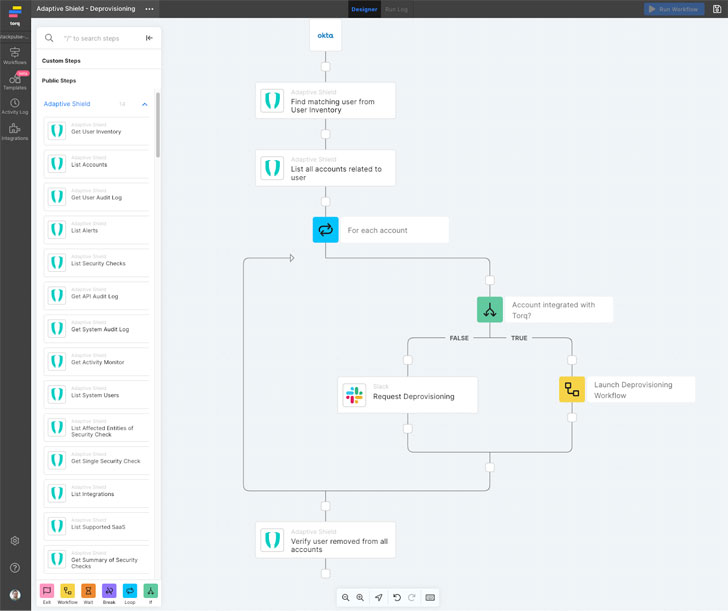Open Activity Log in sidebar

(15, 106)
